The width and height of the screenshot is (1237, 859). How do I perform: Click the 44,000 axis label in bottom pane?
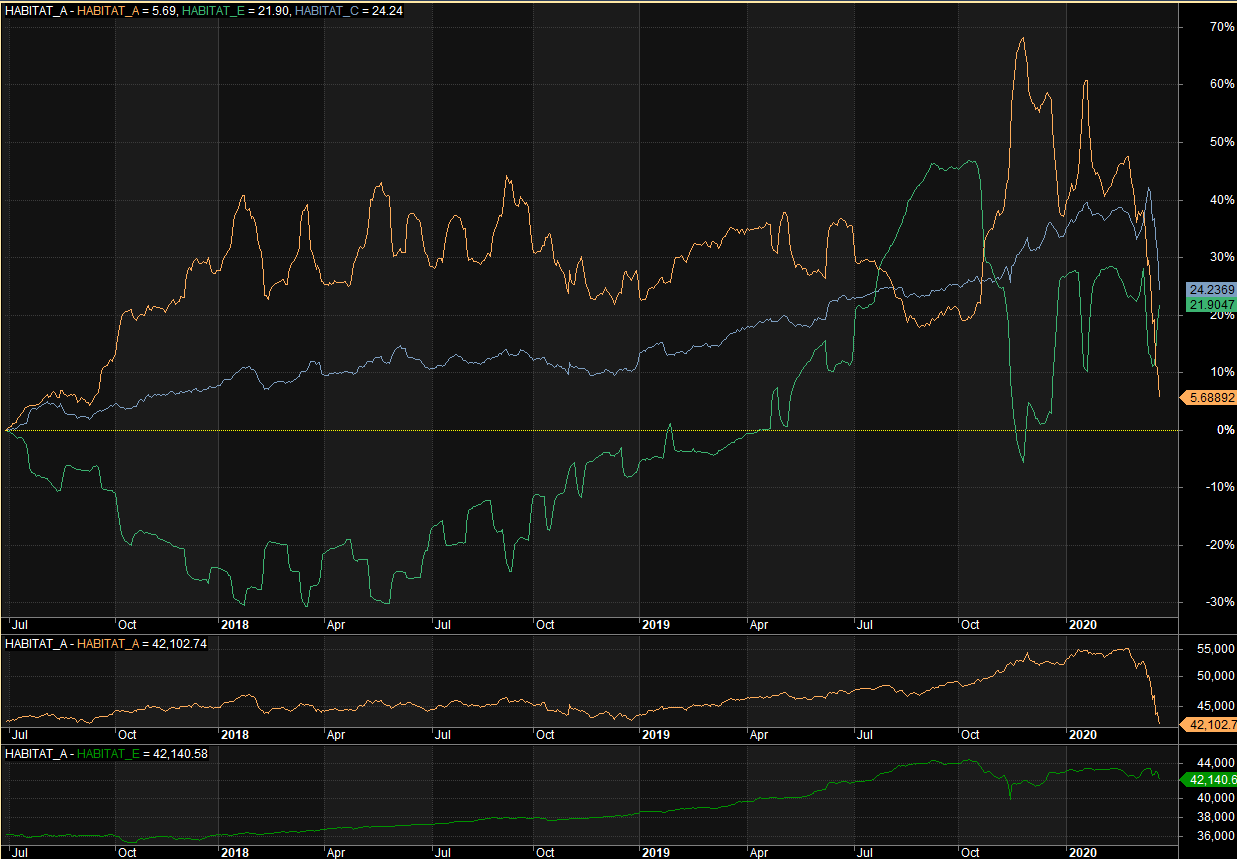[1215, 762]
